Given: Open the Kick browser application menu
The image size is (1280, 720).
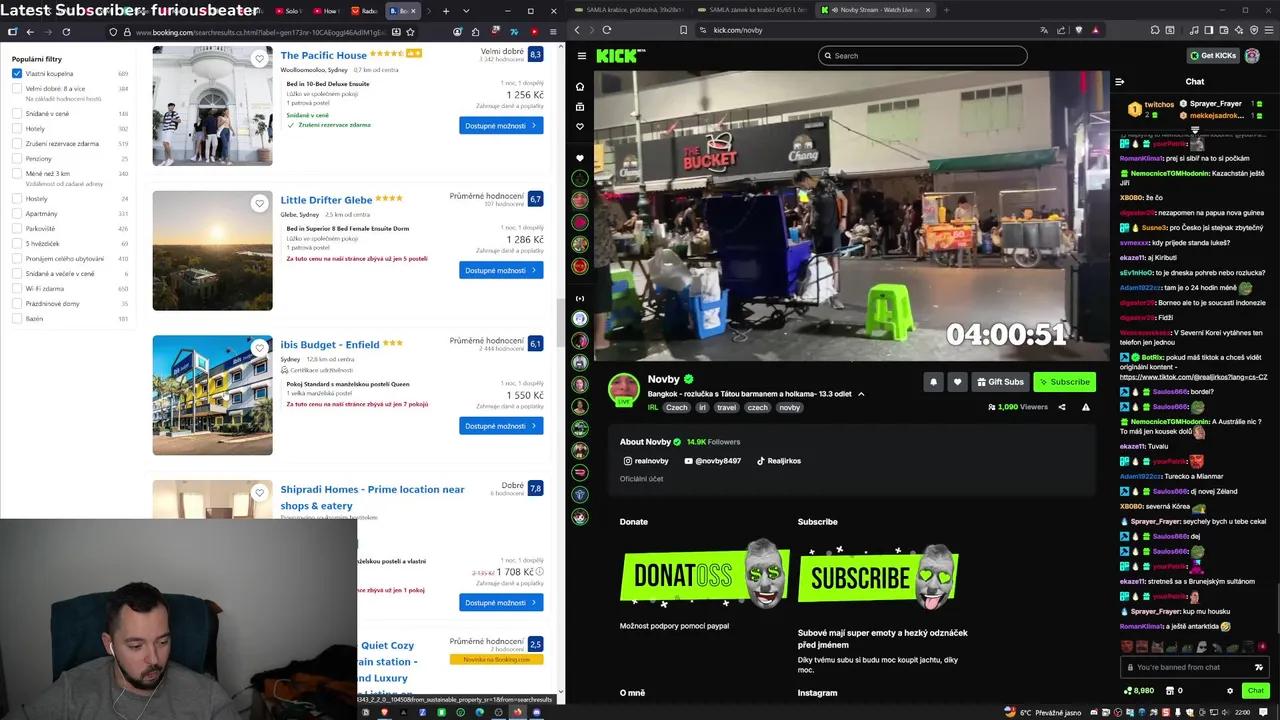Looking at the screenshot, I should (1270, 30).
